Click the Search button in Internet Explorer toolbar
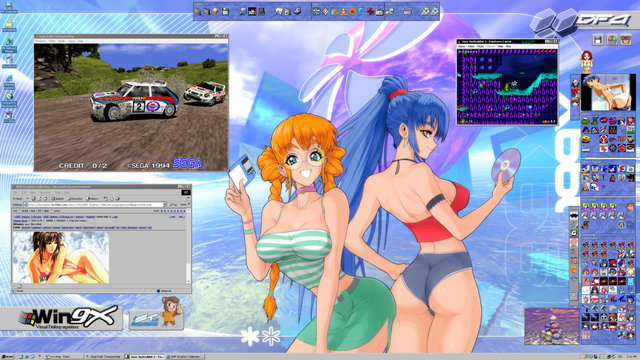Viewport: 640px width, 360px height. coord(58,199)
